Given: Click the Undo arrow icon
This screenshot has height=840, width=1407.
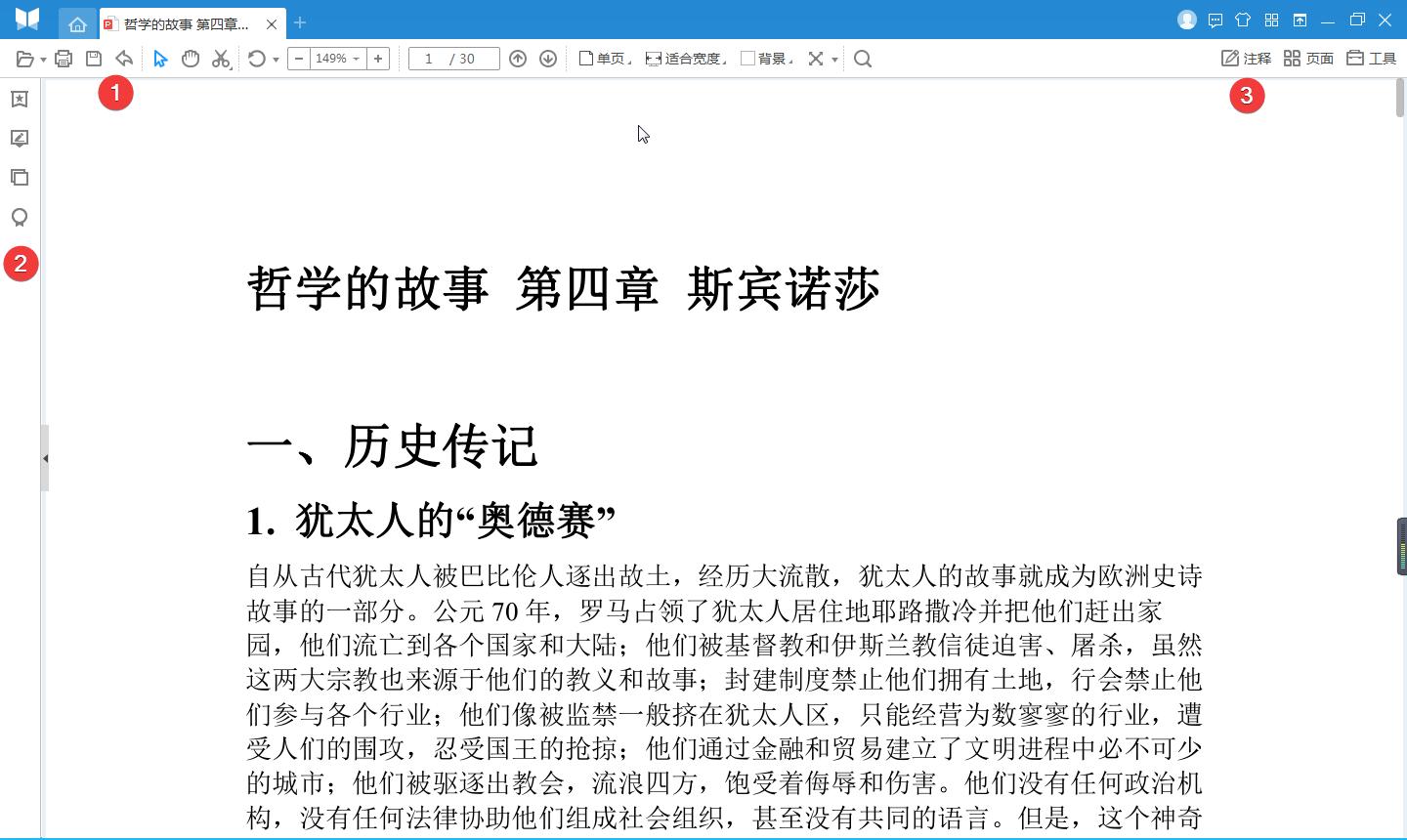Looking at the screenshot, I should tap(124, 59).
